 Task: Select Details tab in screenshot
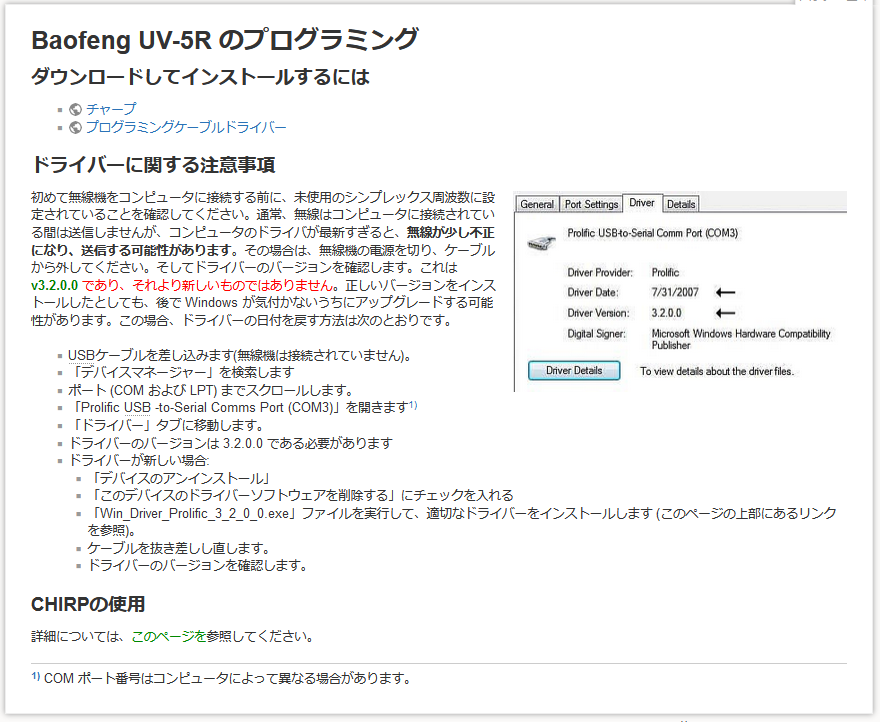(681, 204)
